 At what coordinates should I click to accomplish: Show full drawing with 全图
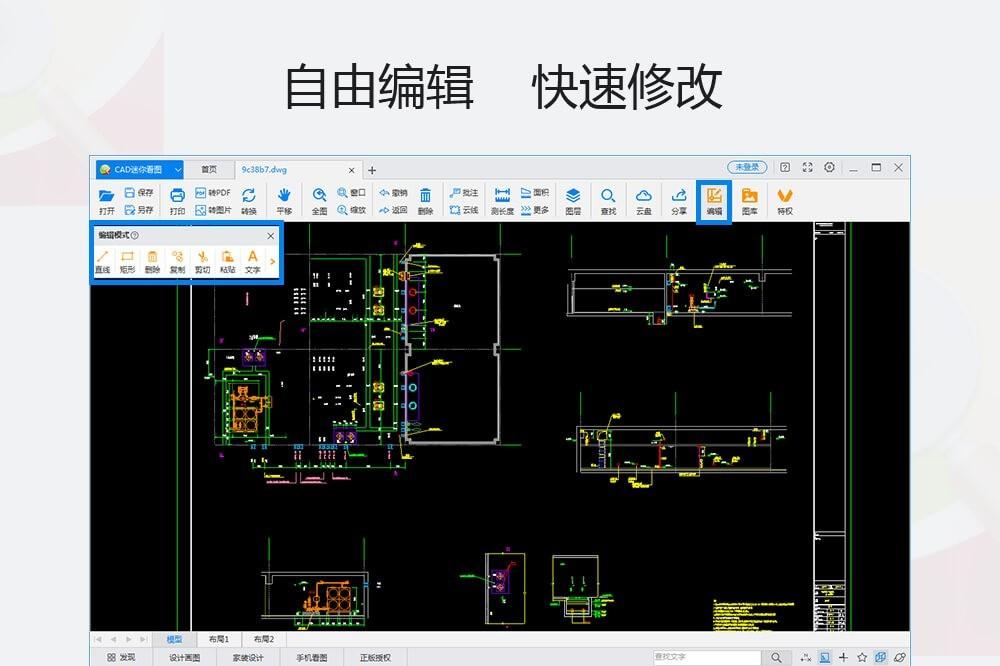(320, 202)
